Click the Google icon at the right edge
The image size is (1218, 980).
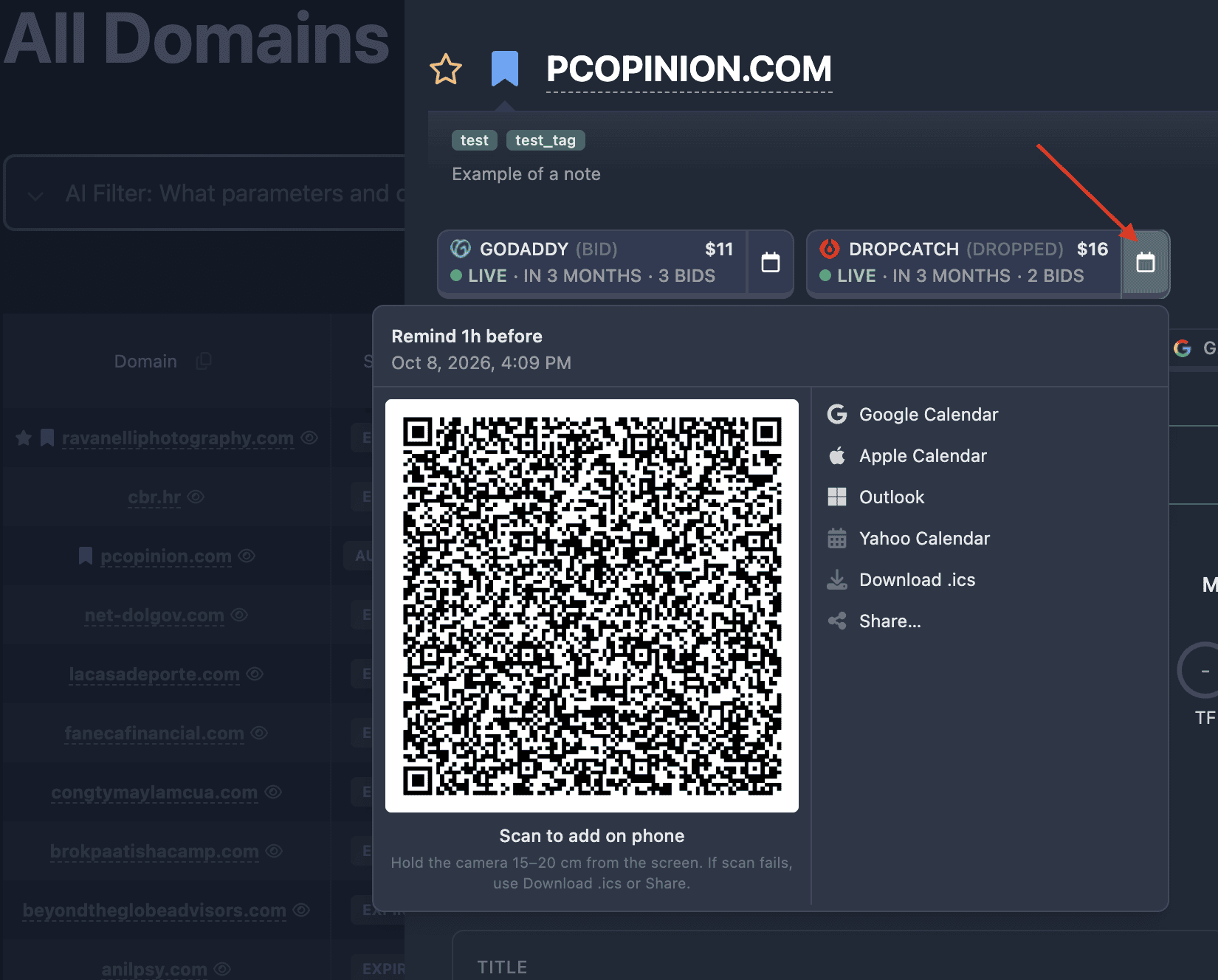tap(1183, 348)
